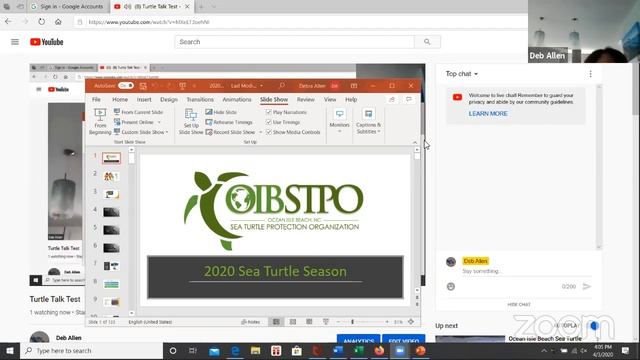Image resolution: width=640 pixels, height=360 pixels.
Task: Uncheck Use Timings checkbox
Action: [269, 122]
